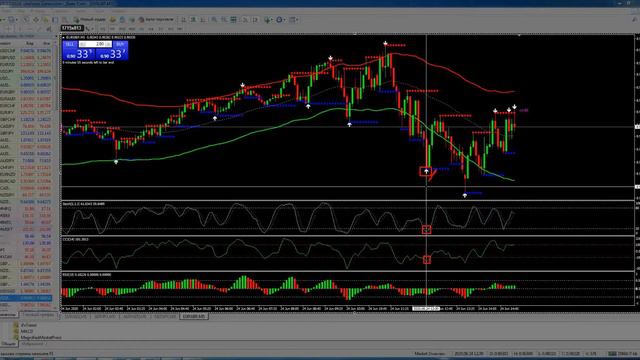This screenshot has height=360, width=640.
Task: Toggle the AutoTrading button
Action: [x=157, y=20]
